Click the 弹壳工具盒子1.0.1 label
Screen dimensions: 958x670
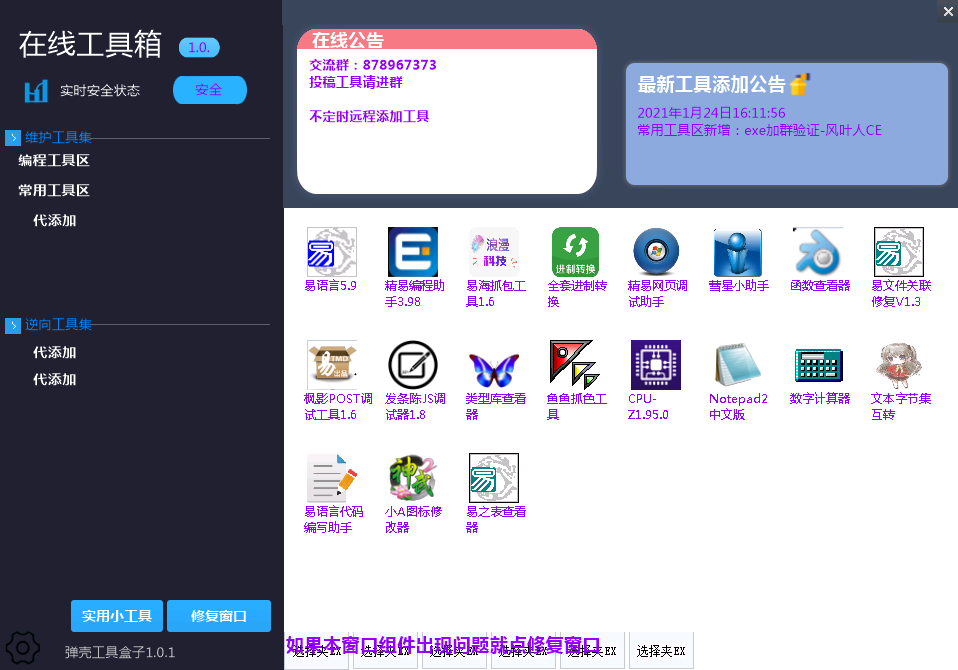point(120,652)
